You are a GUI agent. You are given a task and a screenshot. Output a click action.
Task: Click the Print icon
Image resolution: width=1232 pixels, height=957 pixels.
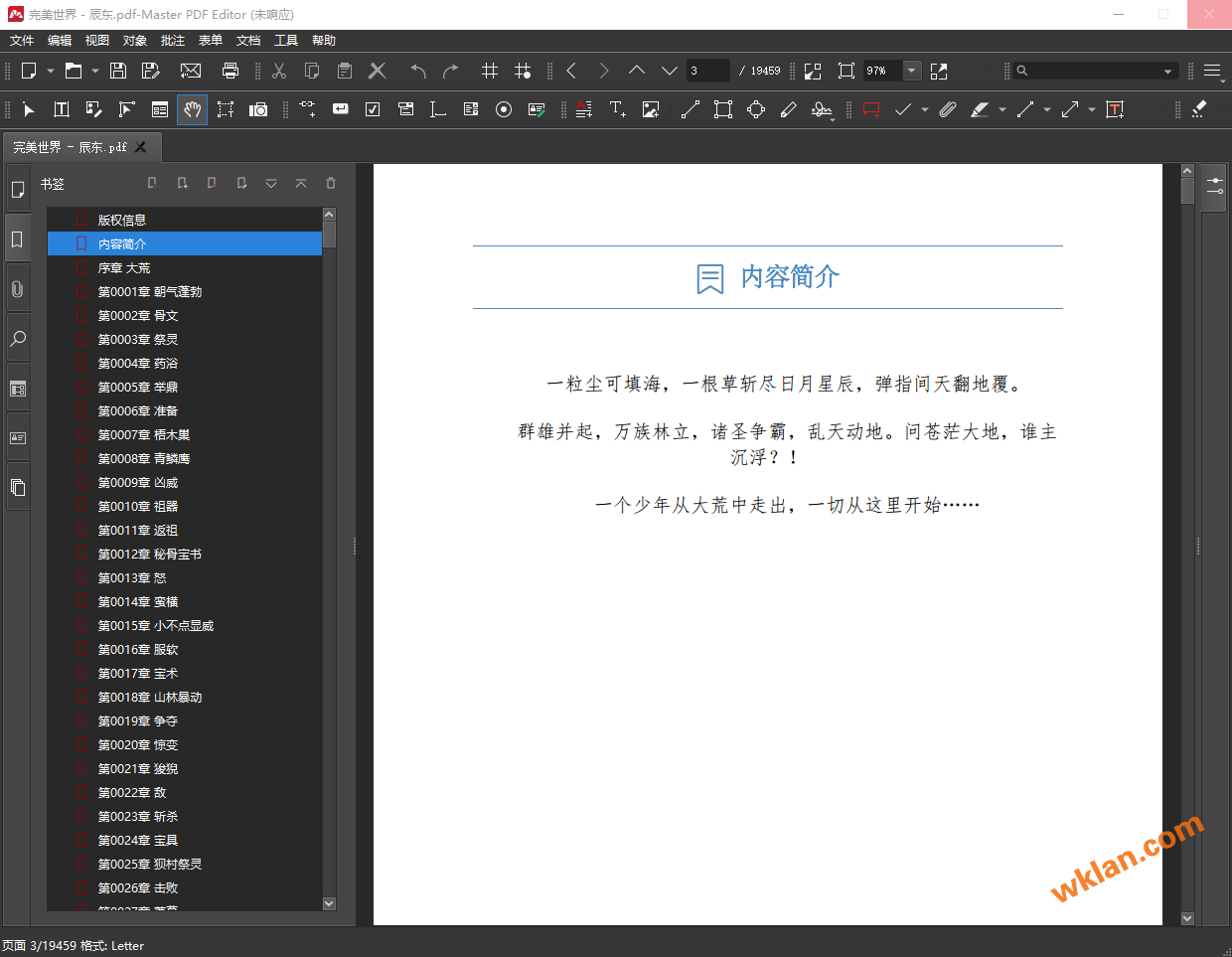pos(231,71)
